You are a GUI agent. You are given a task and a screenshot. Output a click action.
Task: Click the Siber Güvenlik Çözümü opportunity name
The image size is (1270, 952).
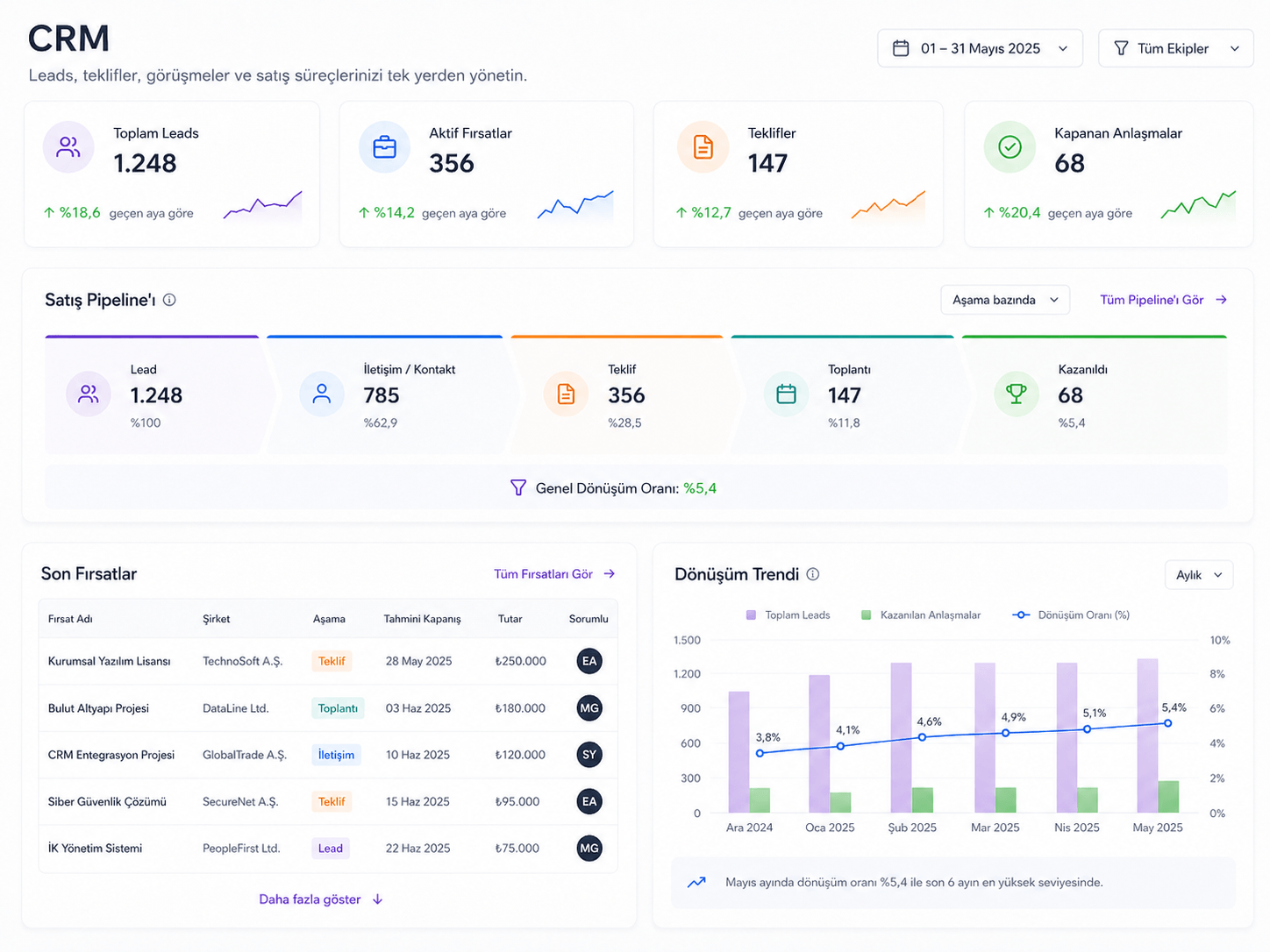(107, 801)
